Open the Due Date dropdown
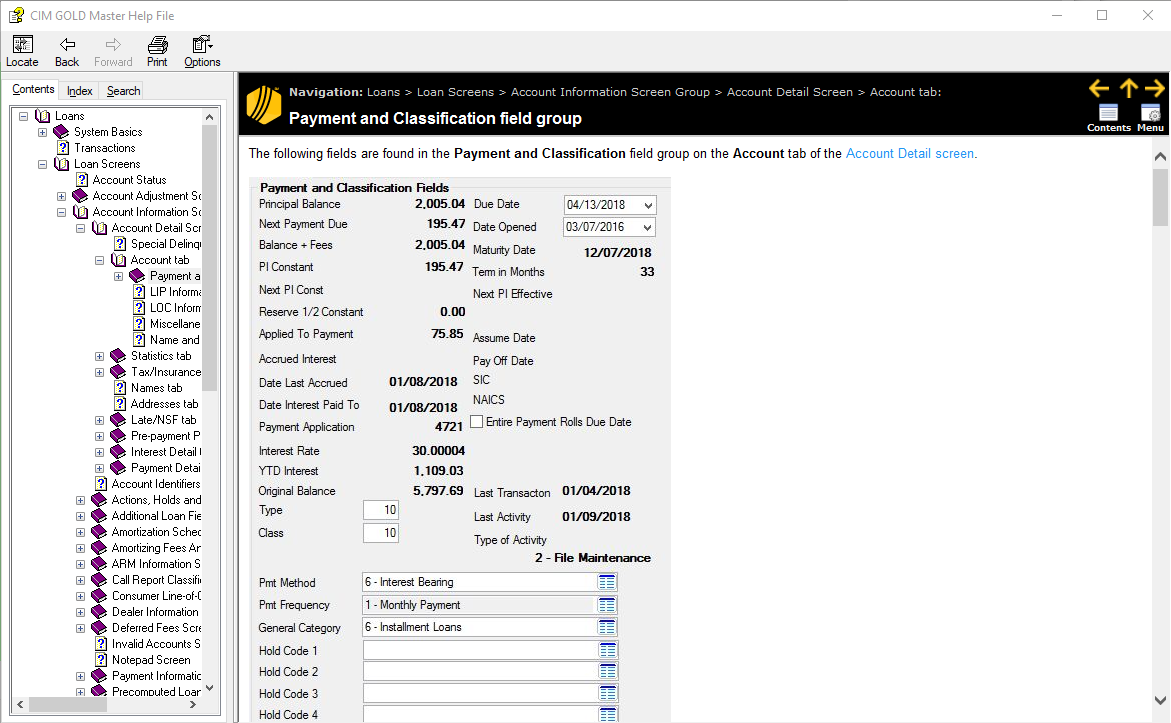 coord(647,205)
